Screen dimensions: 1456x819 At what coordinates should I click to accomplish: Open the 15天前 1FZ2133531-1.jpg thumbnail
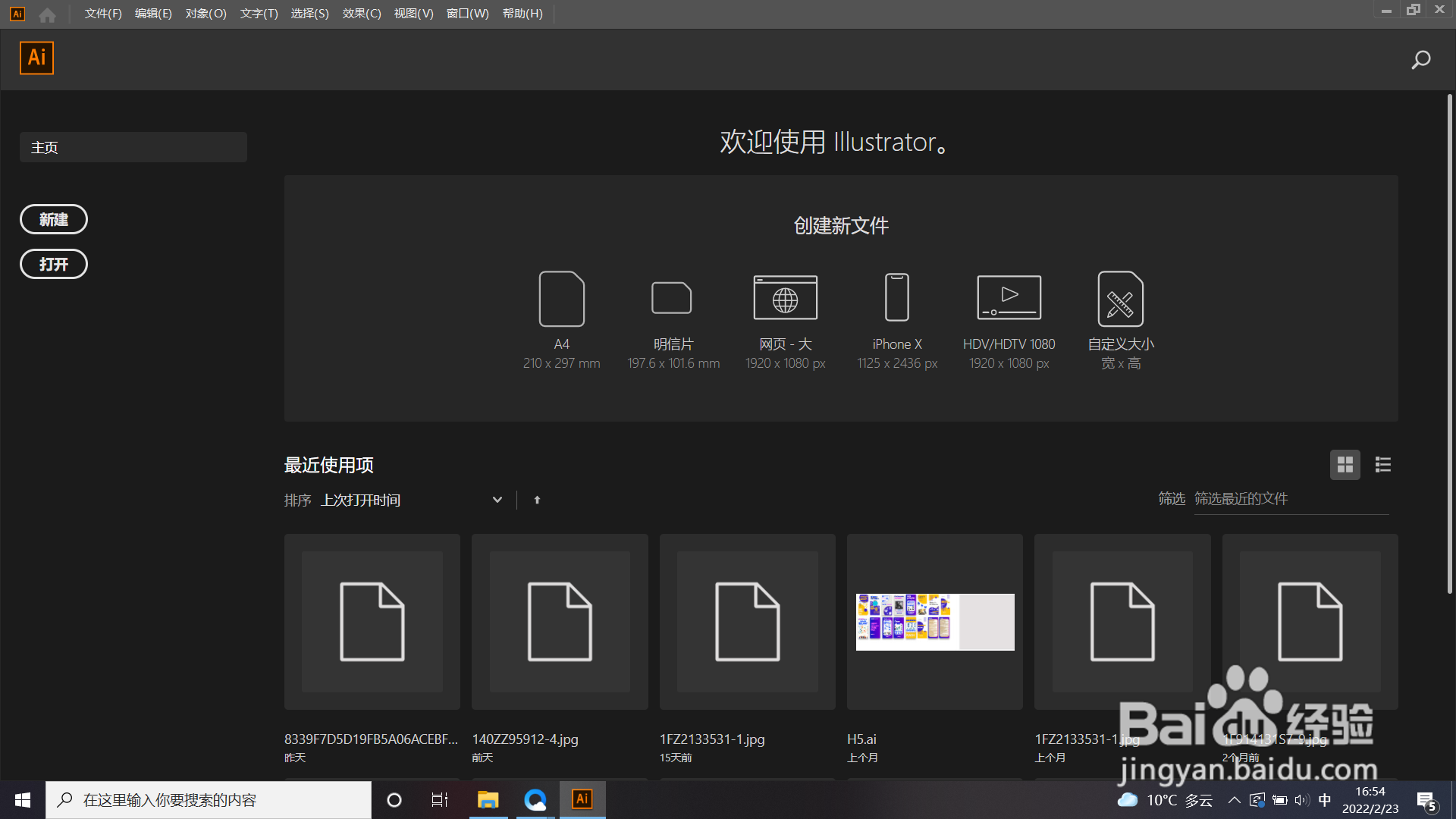[x=748, y=622]
